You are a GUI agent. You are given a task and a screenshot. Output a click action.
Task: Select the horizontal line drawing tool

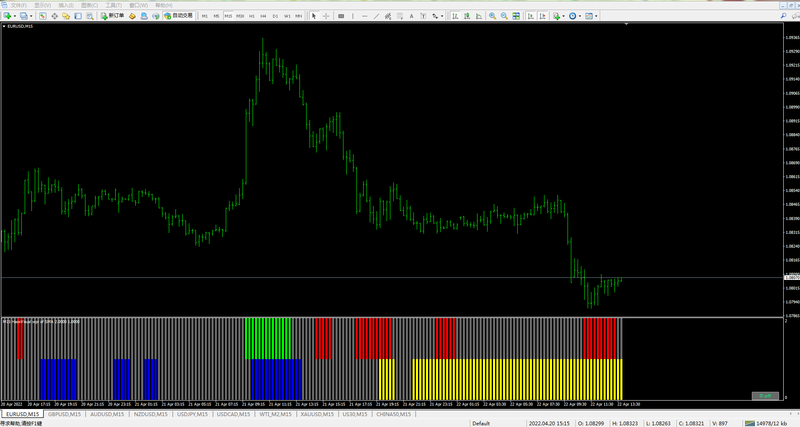tap(365, 16)
